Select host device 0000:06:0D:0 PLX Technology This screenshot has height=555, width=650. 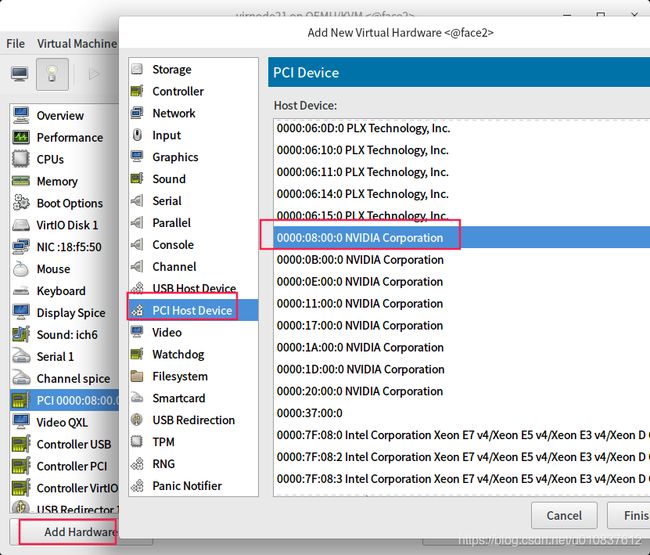coord(461,128)
